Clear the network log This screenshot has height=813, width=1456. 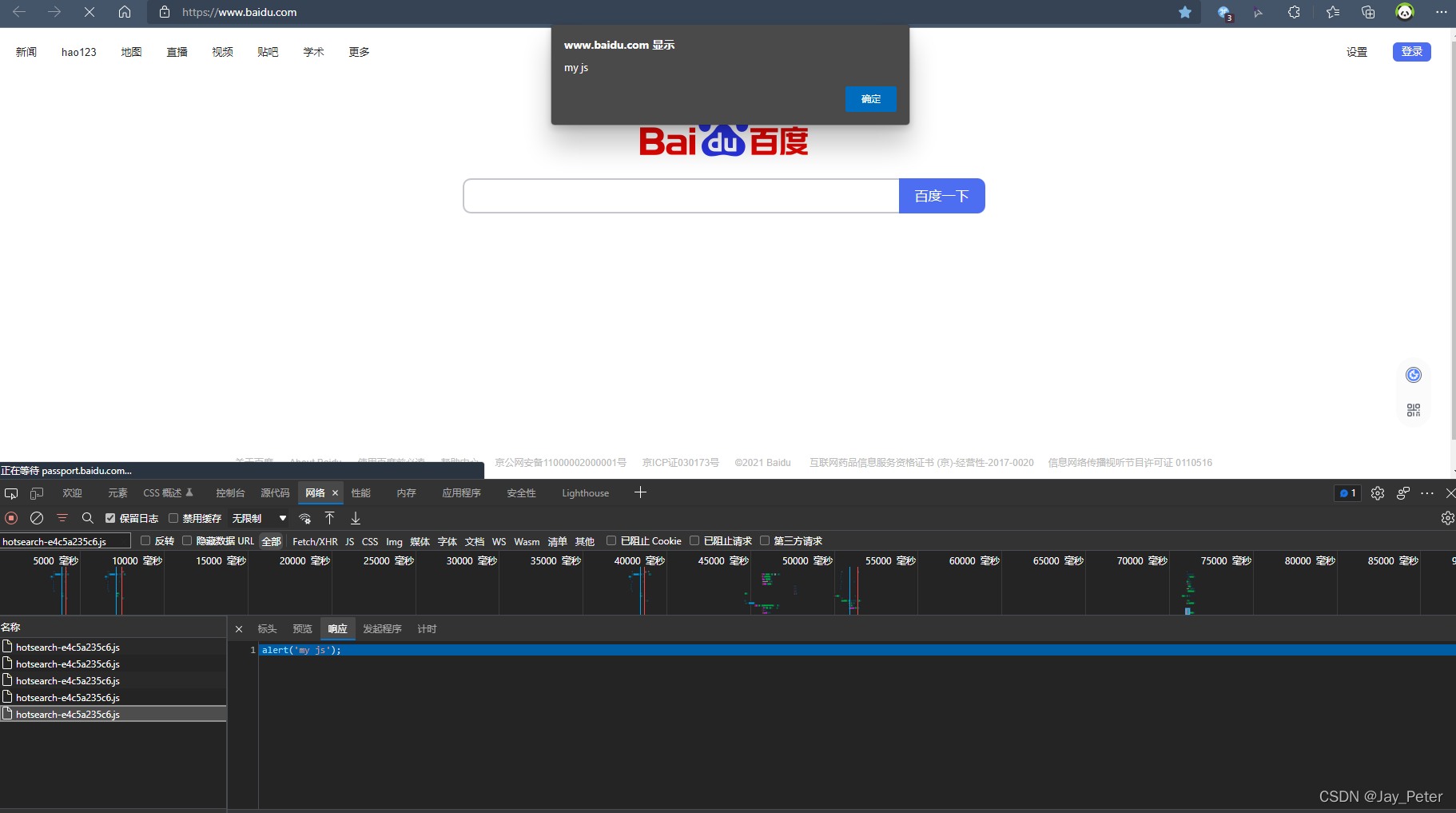(x=37, y=518)
